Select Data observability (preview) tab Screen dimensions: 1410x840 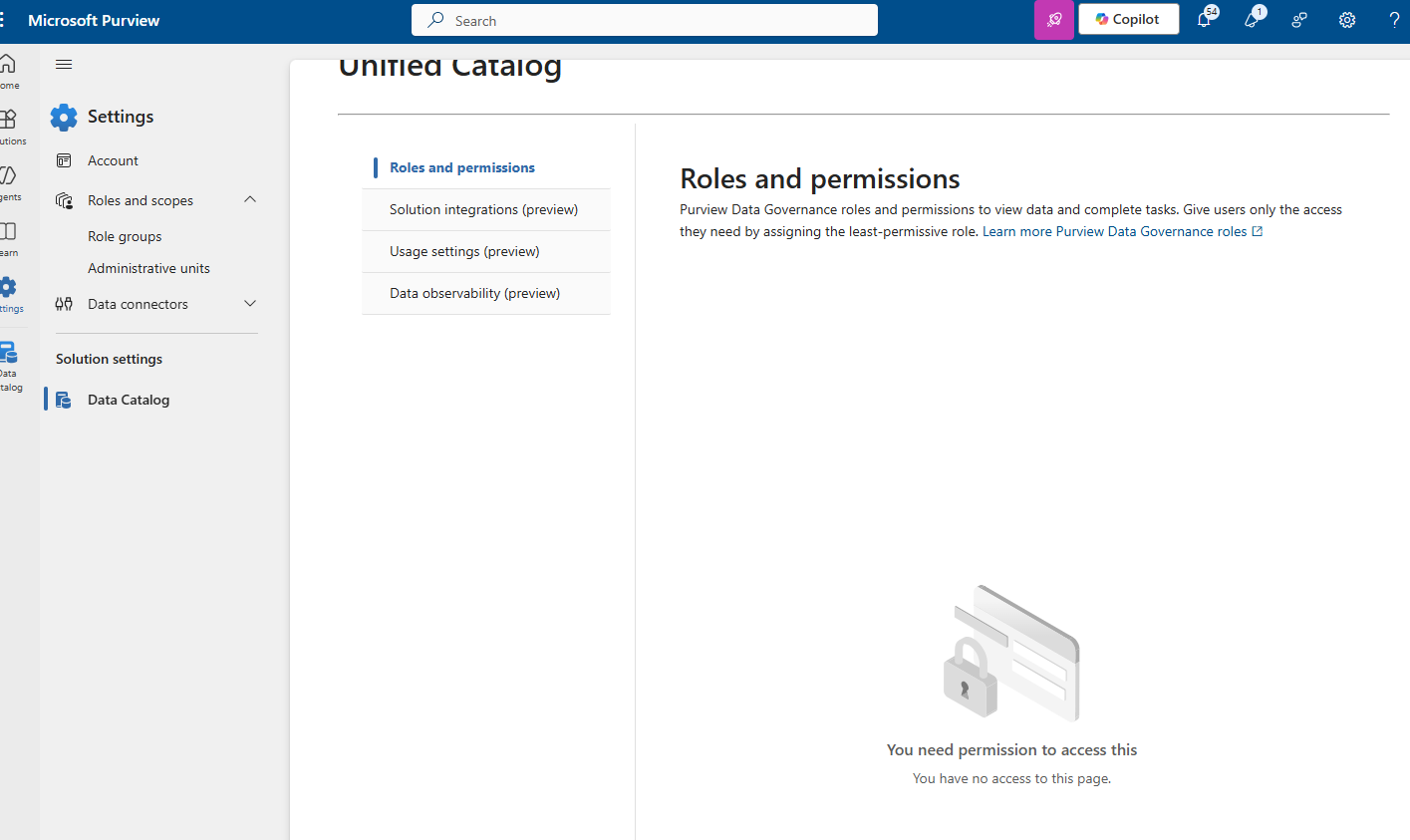[x=486, y=293]
